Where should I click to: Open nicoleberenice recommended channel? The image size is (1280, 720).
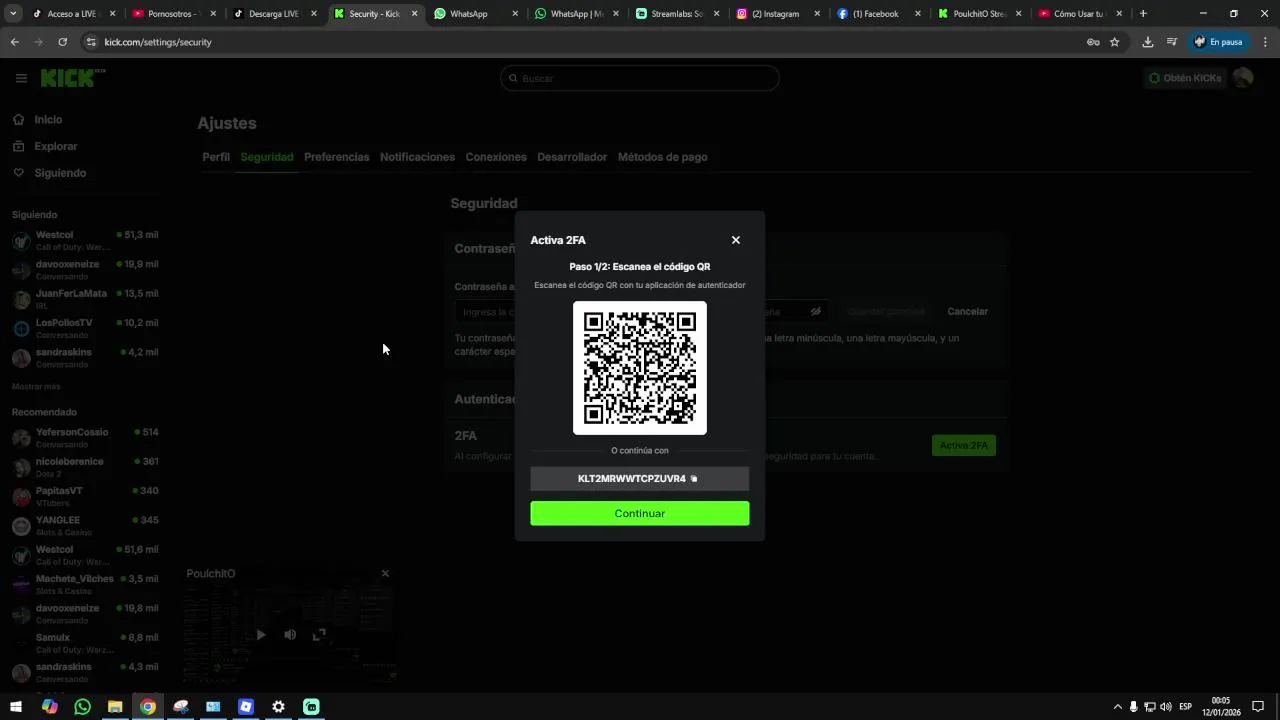click(x=85, y=467)
